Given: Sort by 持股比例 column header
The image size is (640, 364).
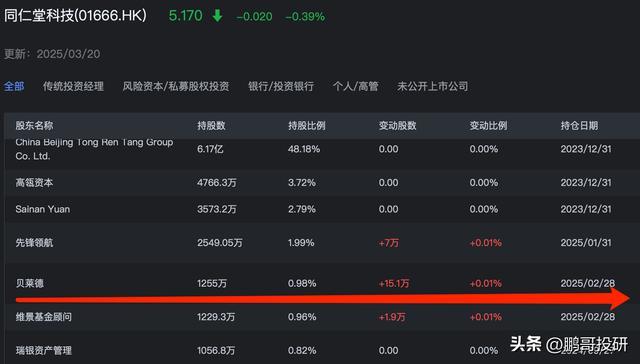Looking at the screenshot, I should (x=307, y=126).
